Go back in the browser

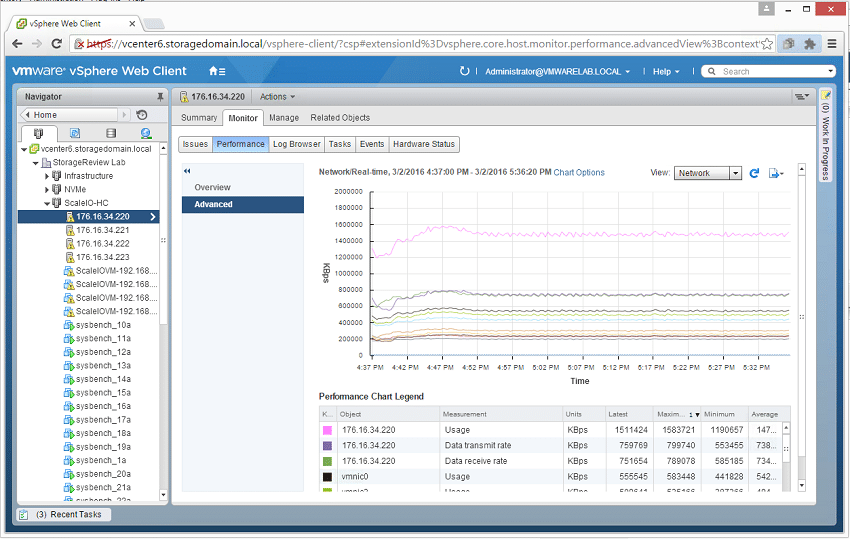click(17, 44)
